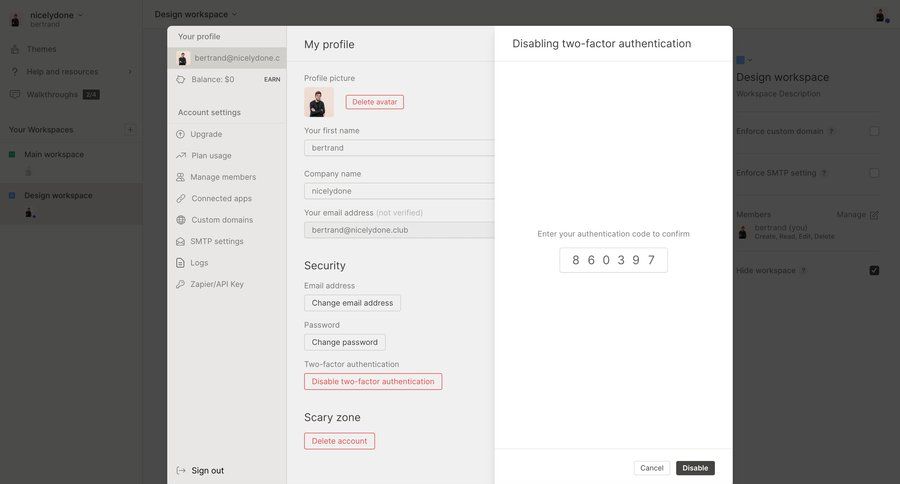Expand Help and resources submenu arrow
The height and width of the screenshot is (484, 900).
click(x=130, y=72)
